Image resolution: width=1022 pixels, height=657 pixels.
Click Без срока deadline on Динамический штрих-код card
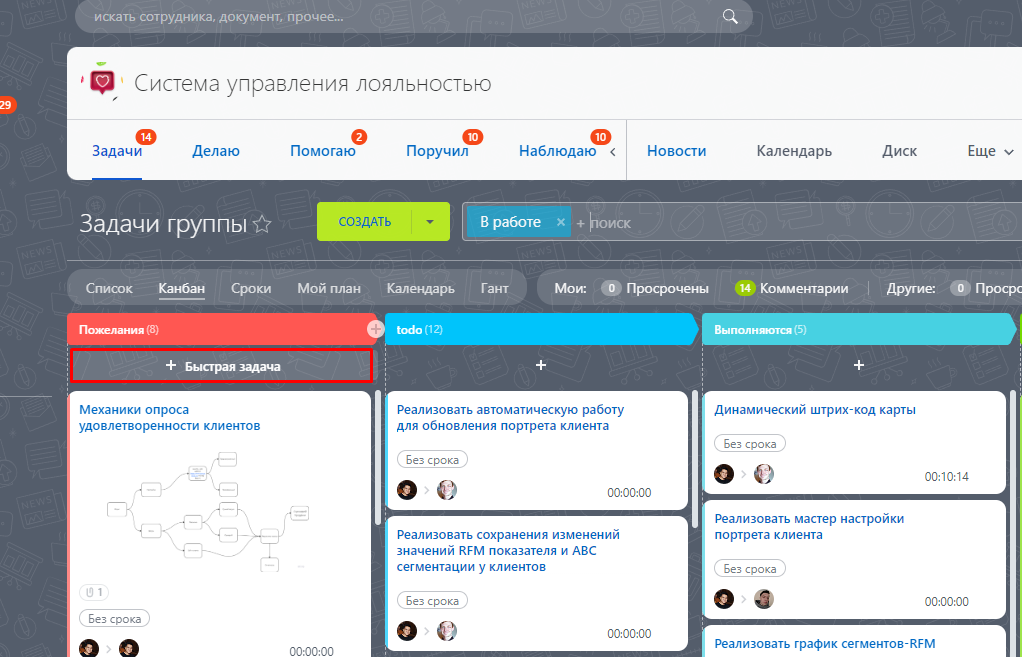click(x=750, y=444)
